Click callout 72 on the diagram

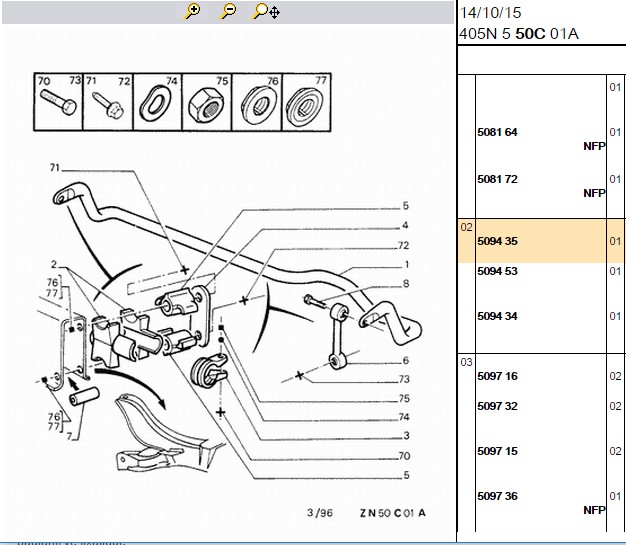pyautogui.click(x=404, y=246)
